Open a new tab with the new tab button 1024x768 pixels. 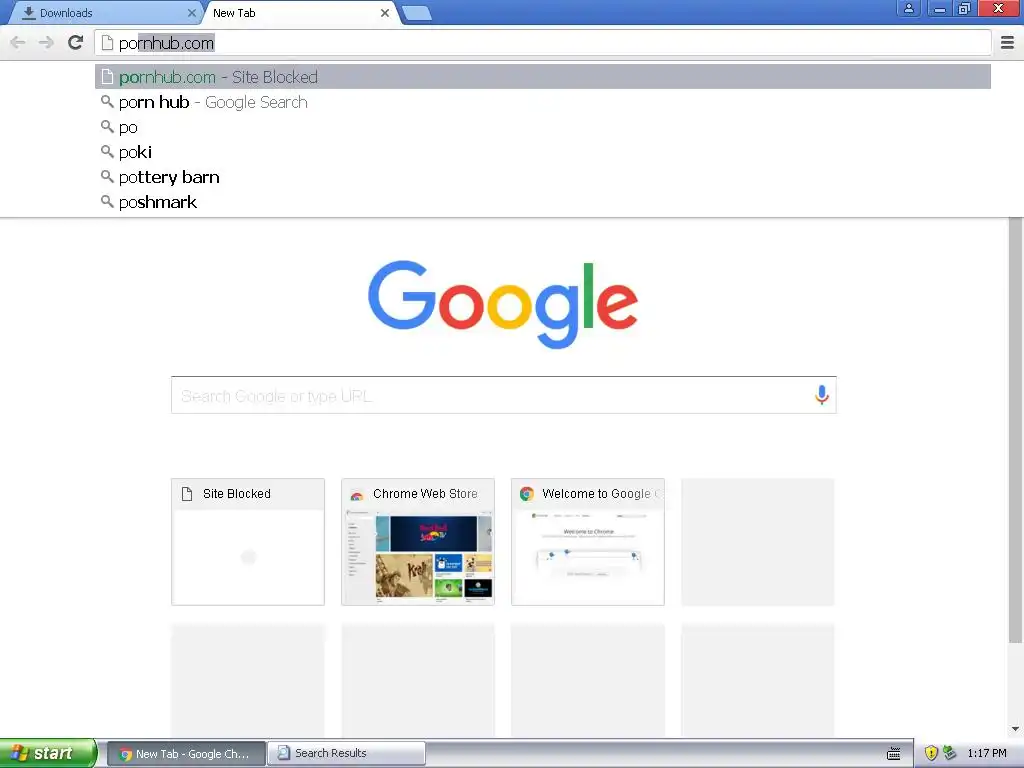point(417,13)
